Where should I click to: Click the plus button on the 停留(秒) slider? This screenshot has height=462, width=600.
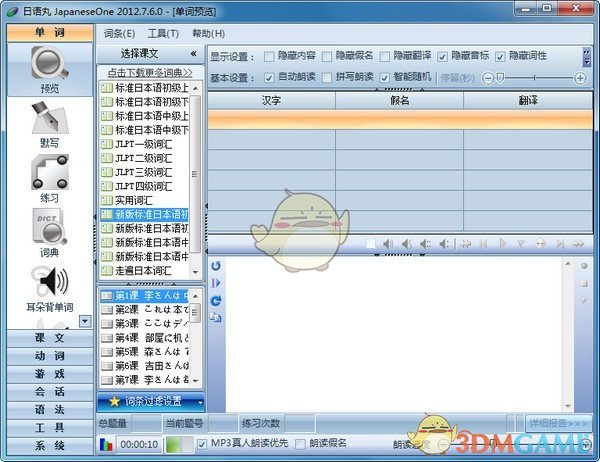pyautogui.click(x=580, y=77)
